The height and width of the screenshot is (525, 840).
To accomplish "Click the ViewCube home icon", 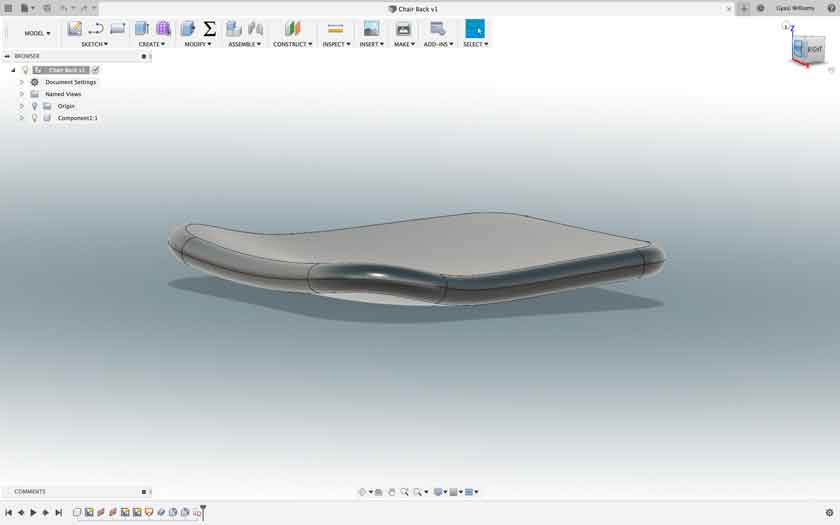I will coord(785,27).
